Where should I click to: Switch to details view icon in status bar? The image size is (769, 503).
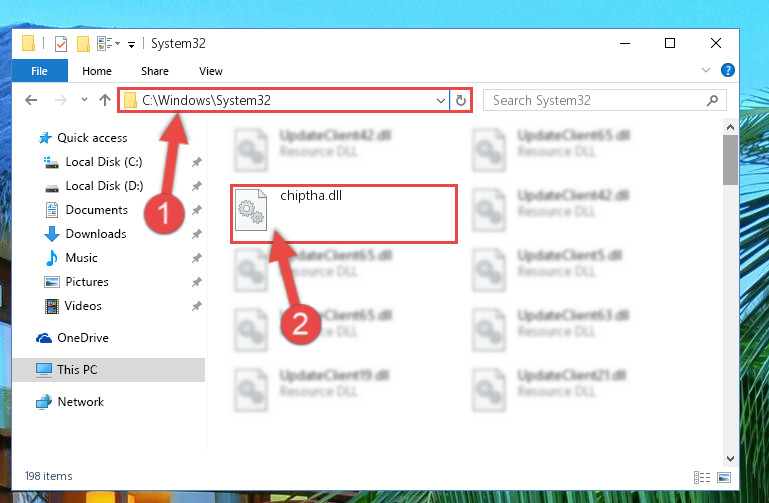pyautogui.click(x=702, y=477)
